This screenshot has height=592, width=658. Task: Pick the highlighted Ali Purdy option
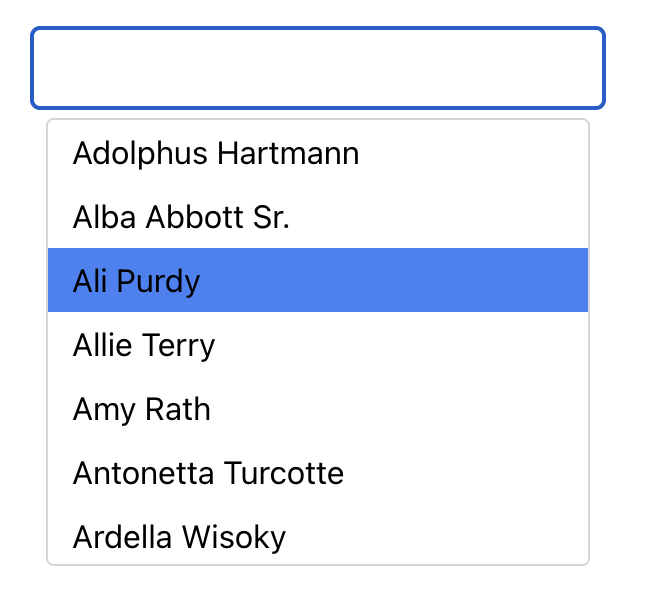pos(137,281)
